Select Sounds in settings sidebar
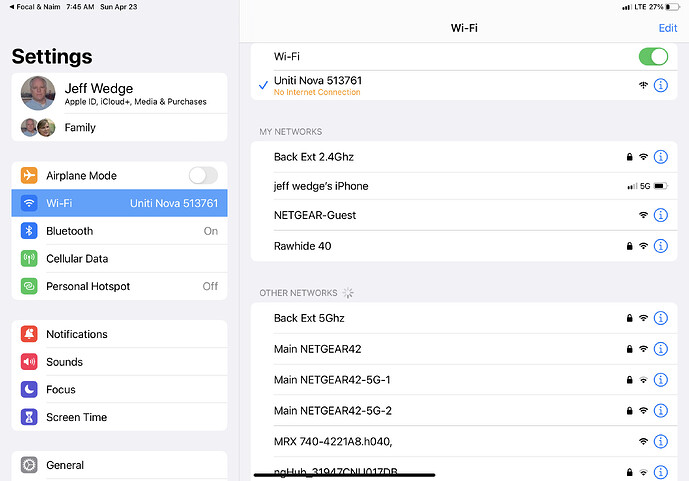 point(120,362)
